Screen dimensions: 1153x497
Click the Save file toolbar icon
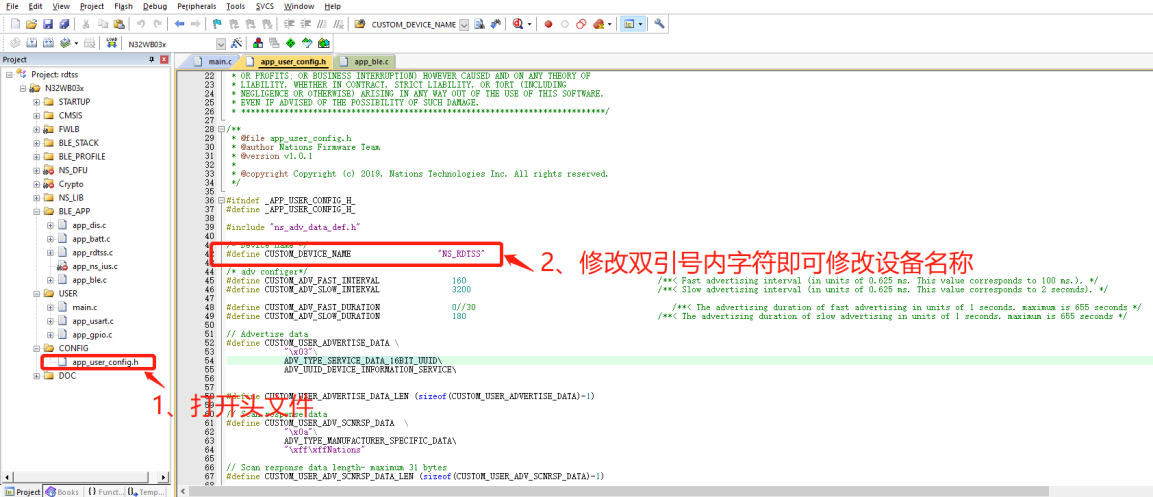click(49, 24)
